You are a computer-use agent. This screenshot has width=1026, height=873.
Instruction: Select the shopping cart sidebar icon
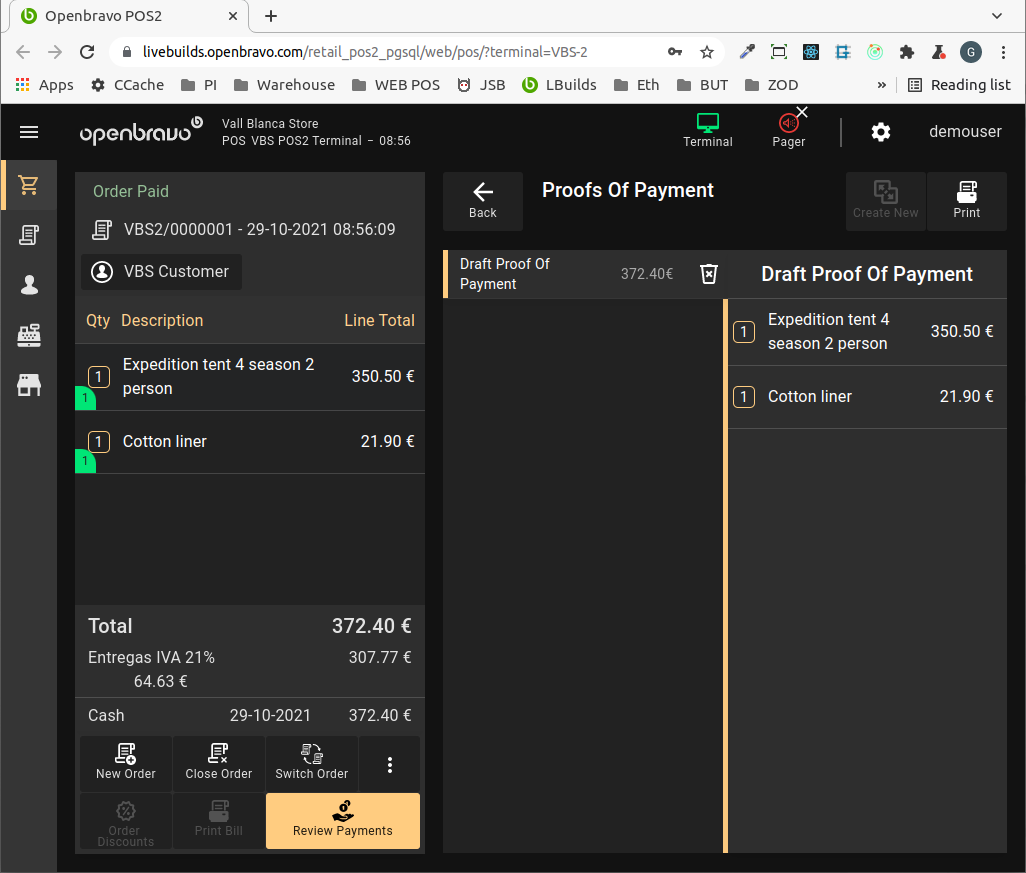(x=29, y=185)
